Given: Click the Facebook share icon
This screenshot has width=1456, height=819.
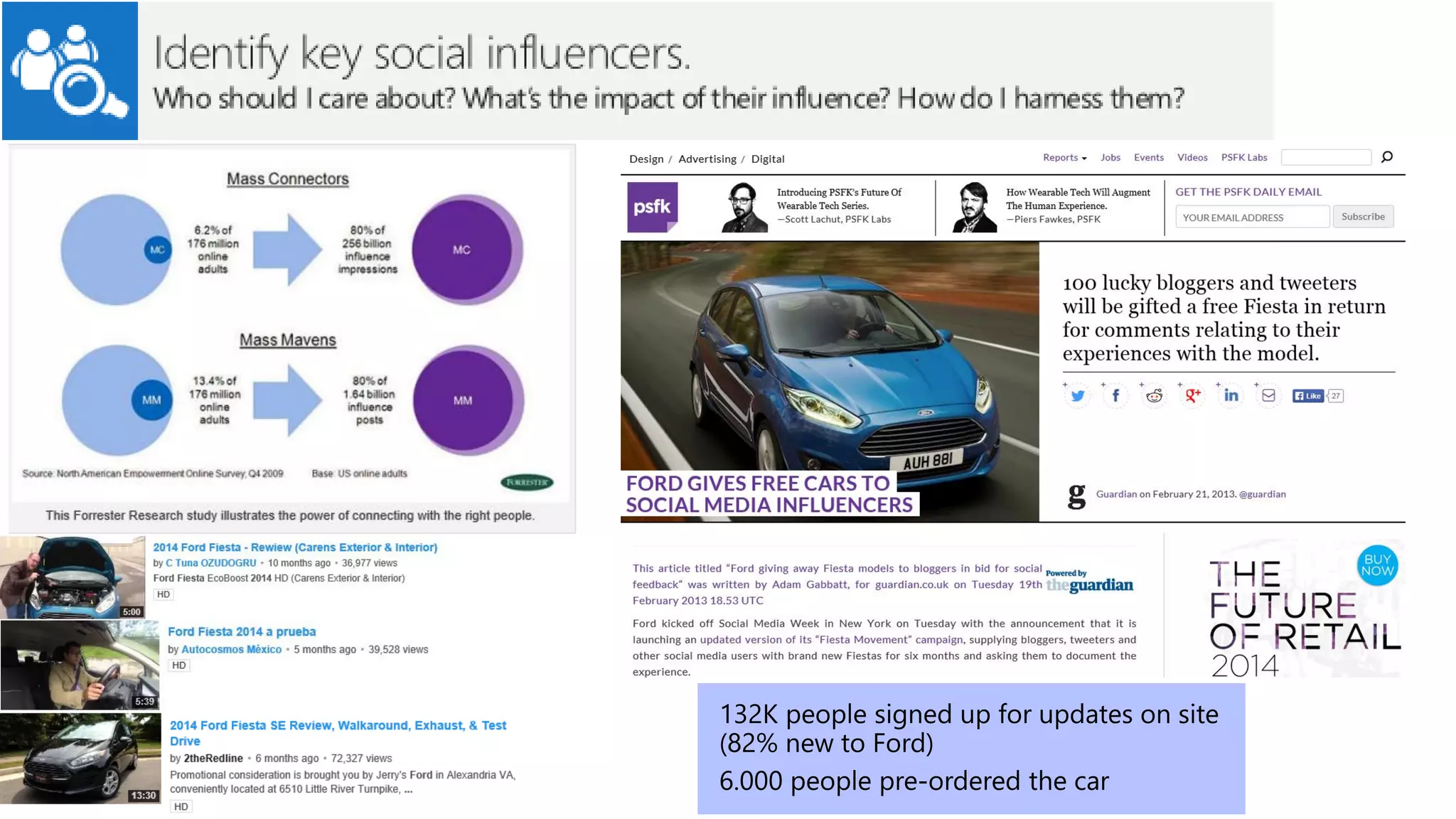Looking at the screenshot, I should 1115,396.
